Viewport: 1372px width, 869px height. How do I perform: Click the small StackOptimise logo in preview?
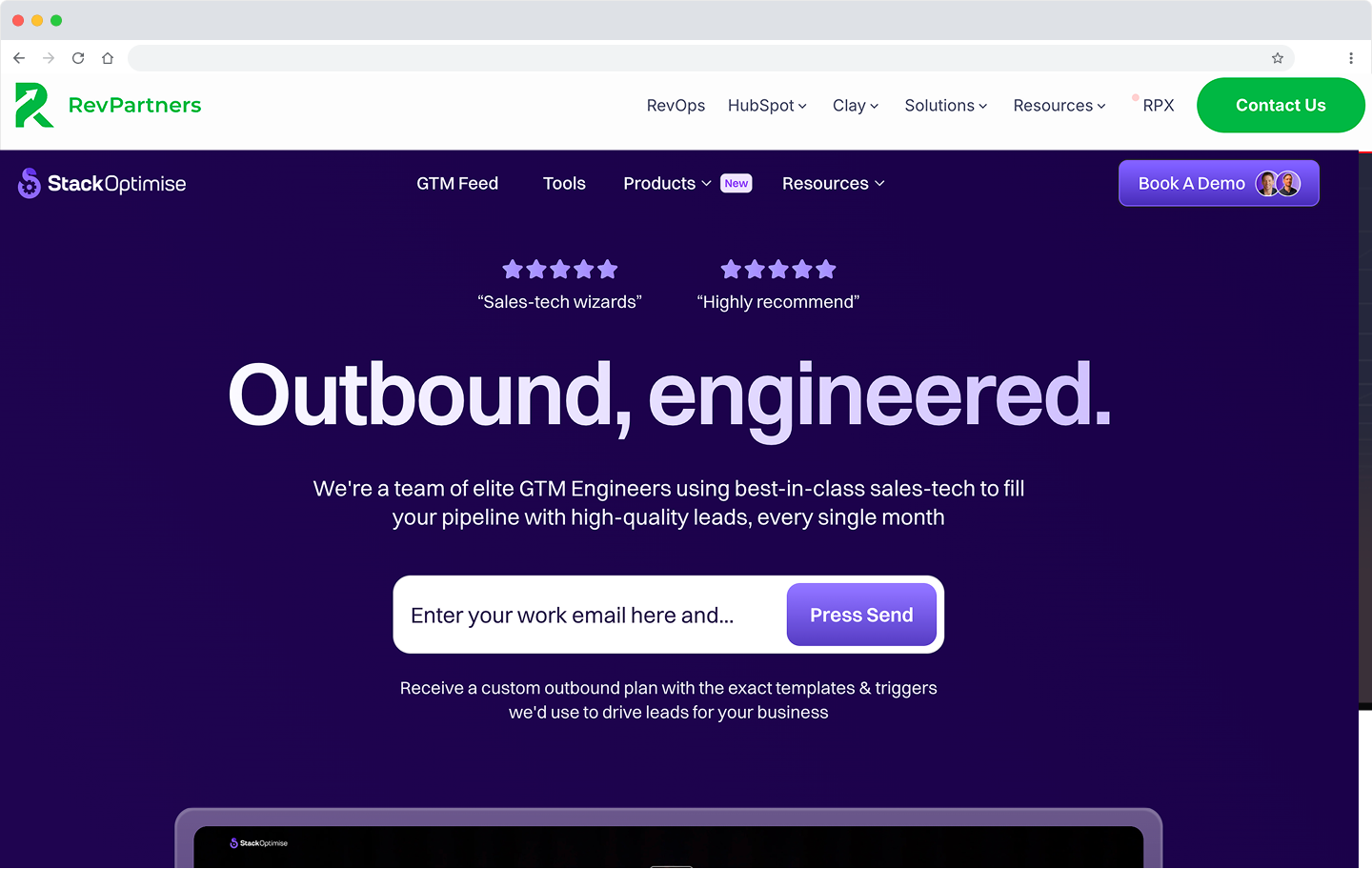(x=258, y=843)
